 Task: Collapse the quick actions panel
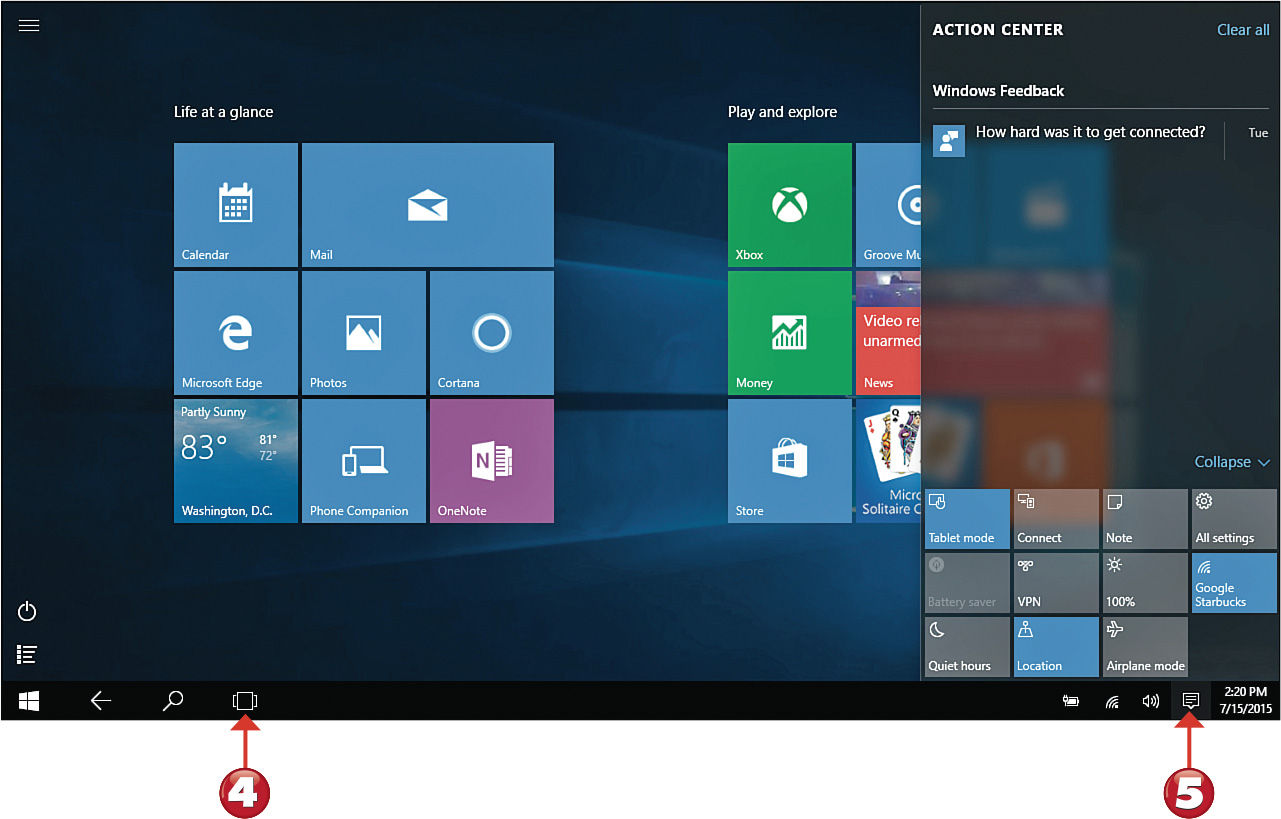1232,462
